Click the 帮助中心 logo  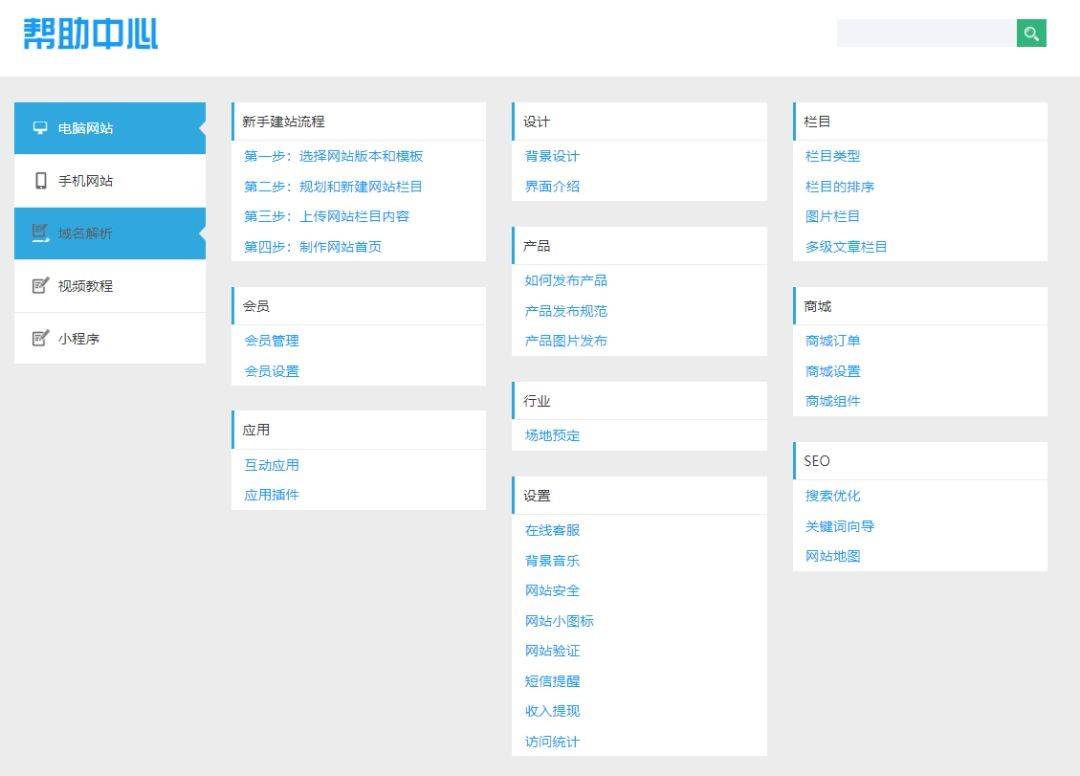tap(90, 33)
